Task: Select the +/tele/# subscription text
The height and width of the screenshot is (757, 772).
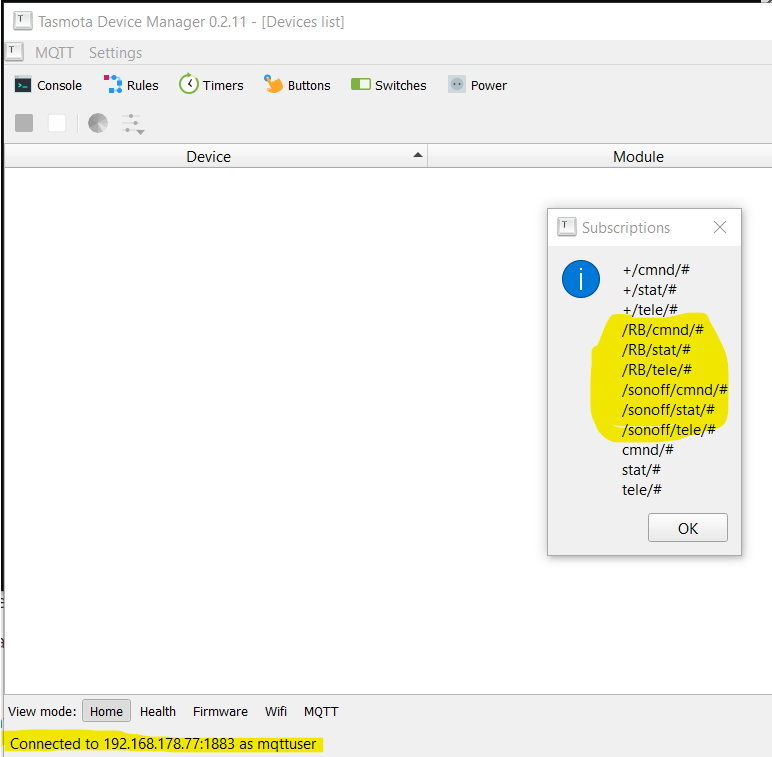Action: (x=650, y=310)
